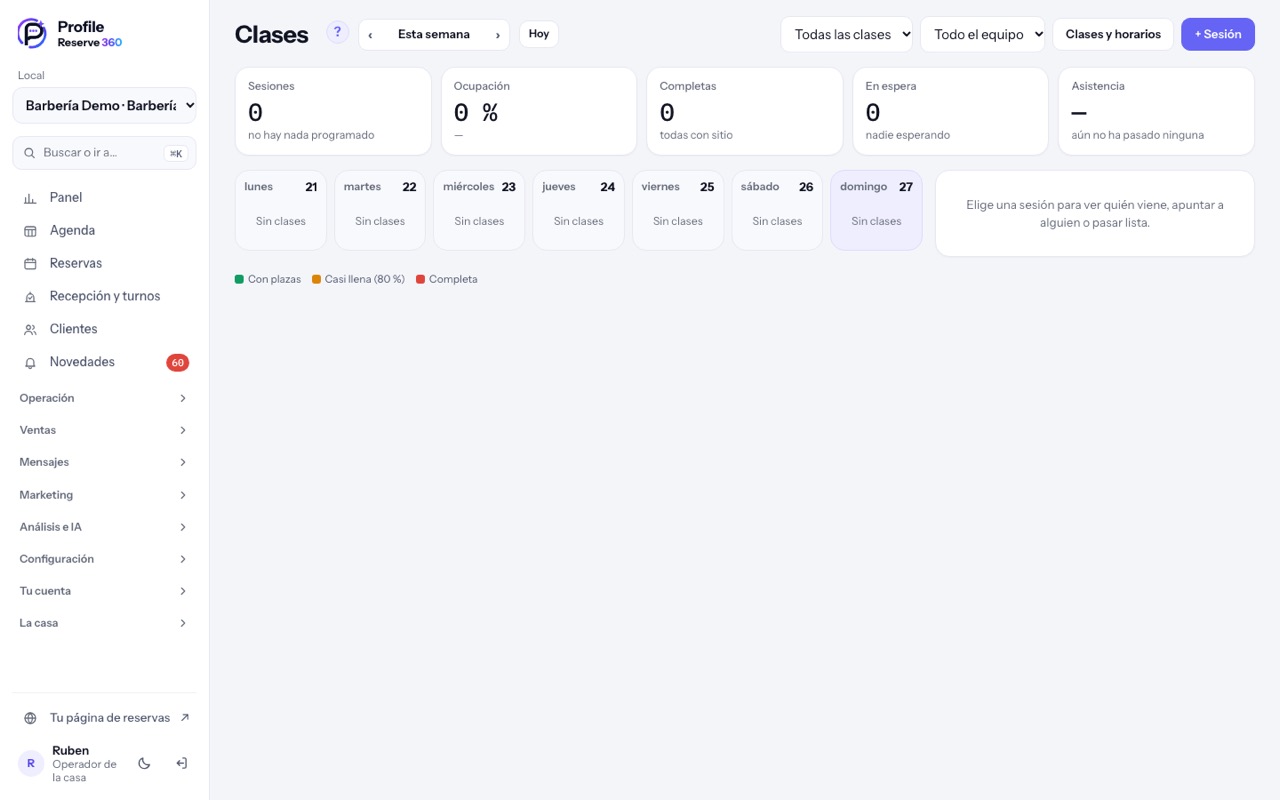Image resolution: width=1280 pixels, height=800 pixels.
Task: Expand the Análisis e IA section
Action: tap(104, 527)
